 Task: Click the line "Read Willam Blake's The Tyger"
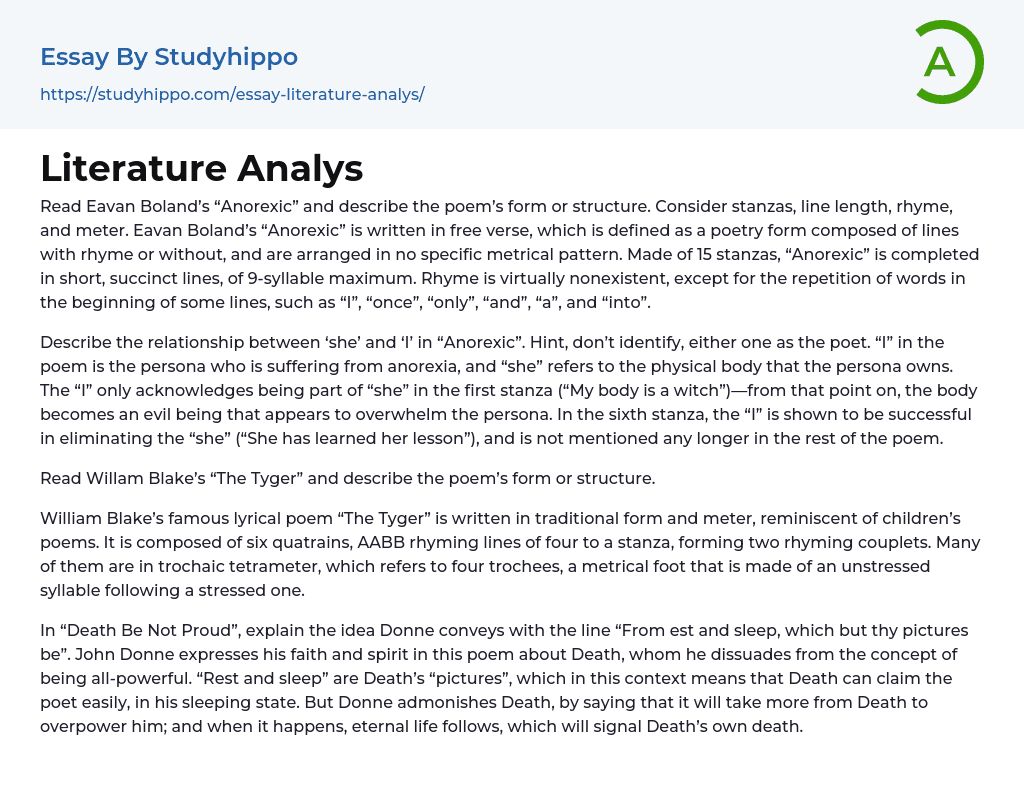(x=347, y=478)
